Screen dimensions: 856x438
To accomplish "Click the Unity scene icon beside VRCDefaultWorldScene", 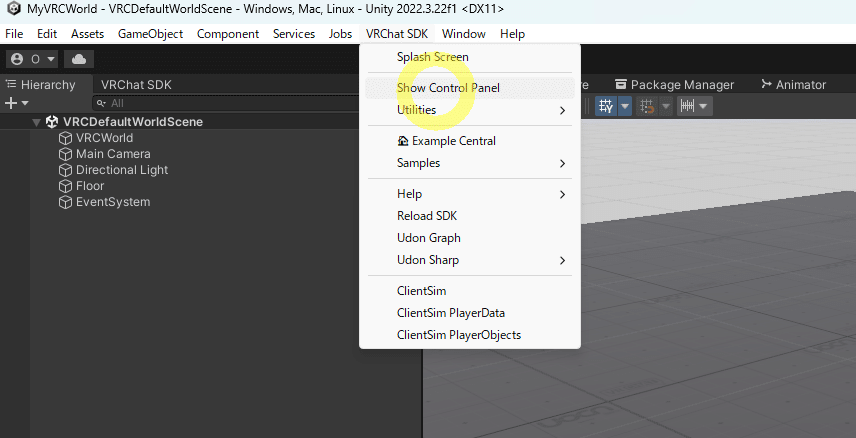I will coord(52,122).
